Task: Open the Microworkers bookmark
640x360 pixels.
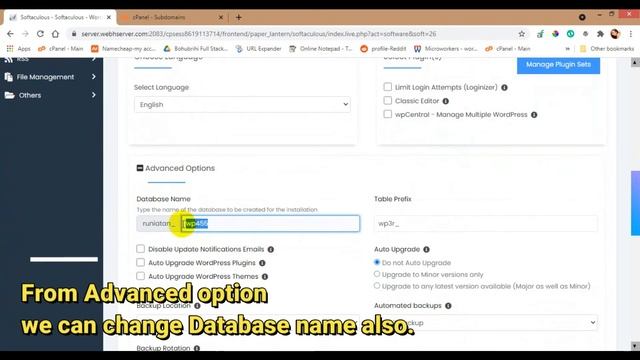Action: coord(446,49)
